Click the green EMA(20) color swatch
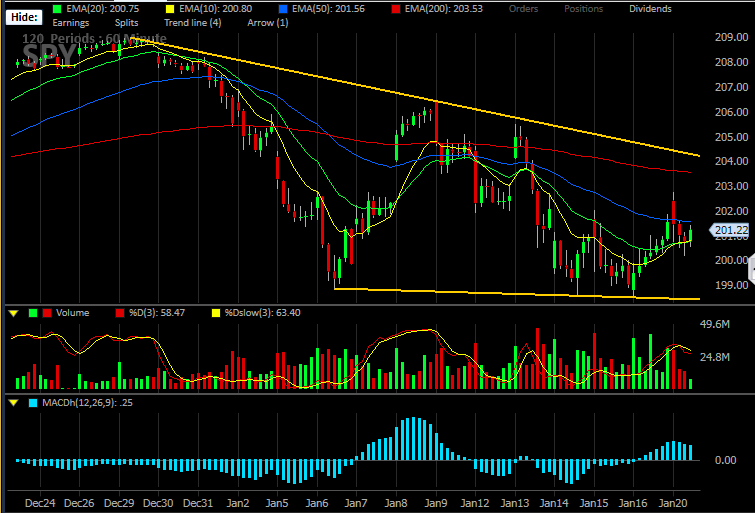755x513 pixels. tap(57, 9)
